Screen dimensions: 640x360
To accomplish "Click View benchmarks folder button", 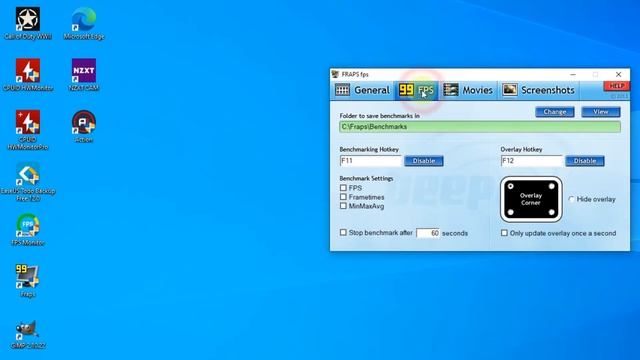I will coord(601,112).
